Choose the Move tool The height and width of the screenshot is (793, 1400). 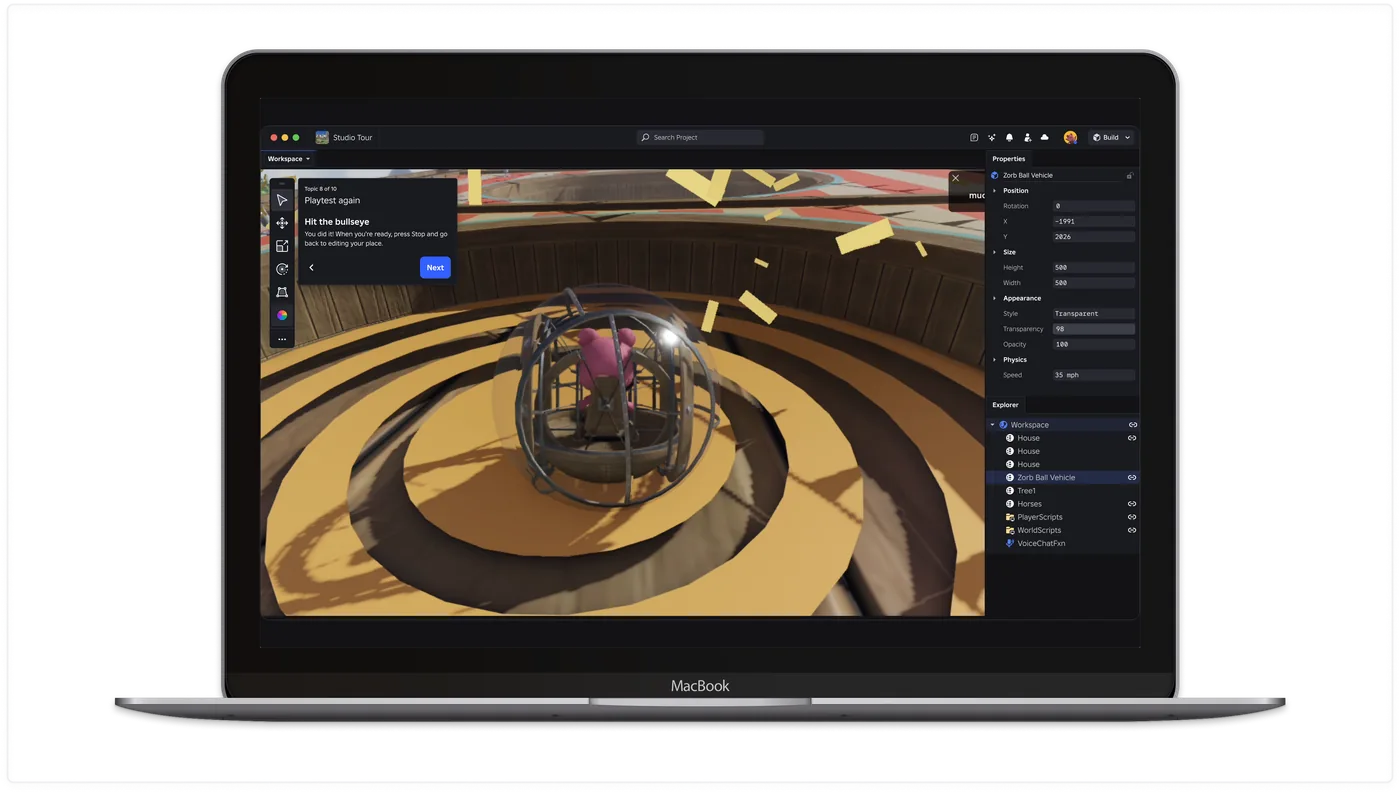(282, 223)
